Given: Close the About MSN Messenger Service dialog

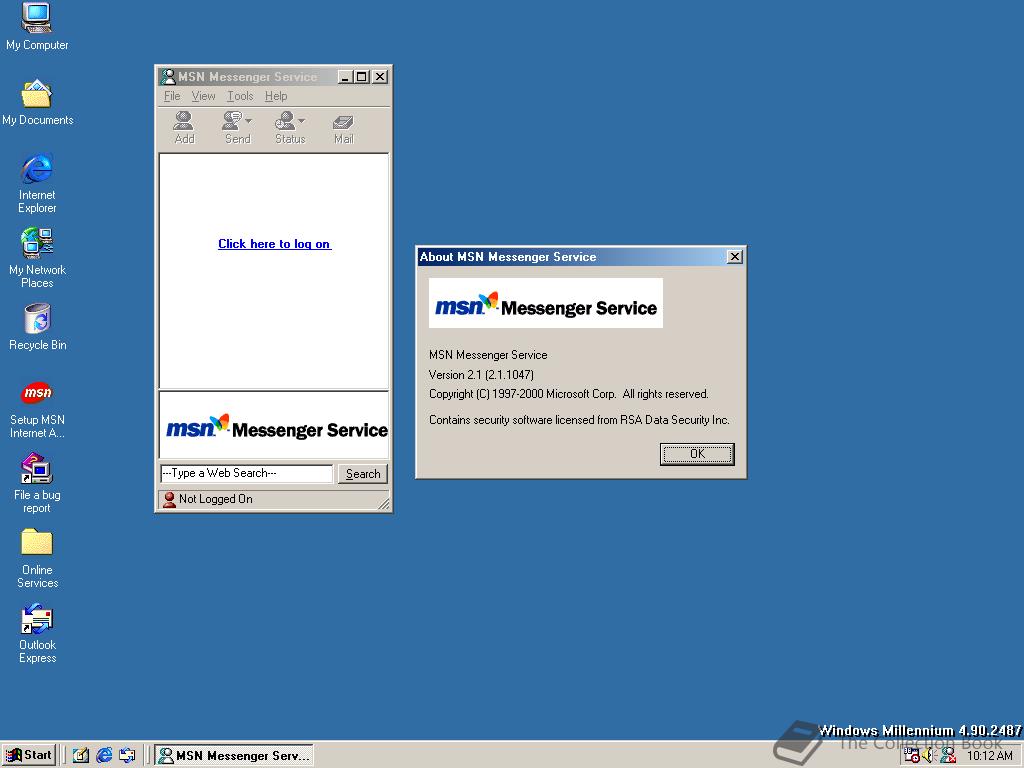Looking at the screenshot, I should pyautogui.click(x=734, y=257).
